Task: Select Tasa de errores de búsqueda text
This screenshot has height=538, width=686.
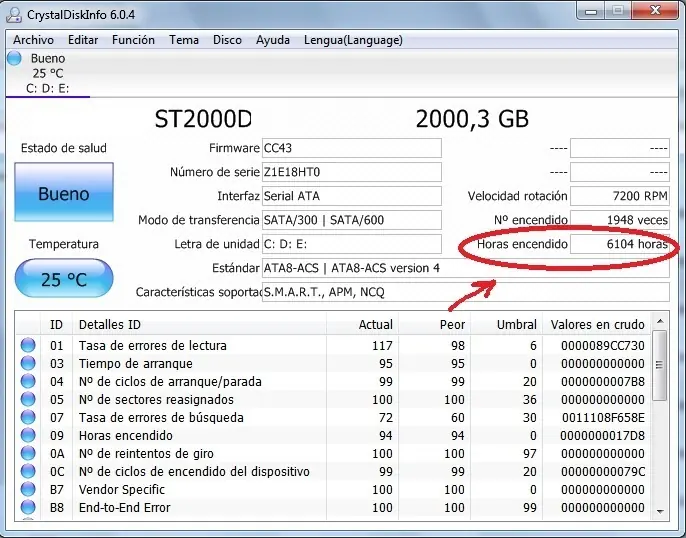Action: [x=161, y=417]
